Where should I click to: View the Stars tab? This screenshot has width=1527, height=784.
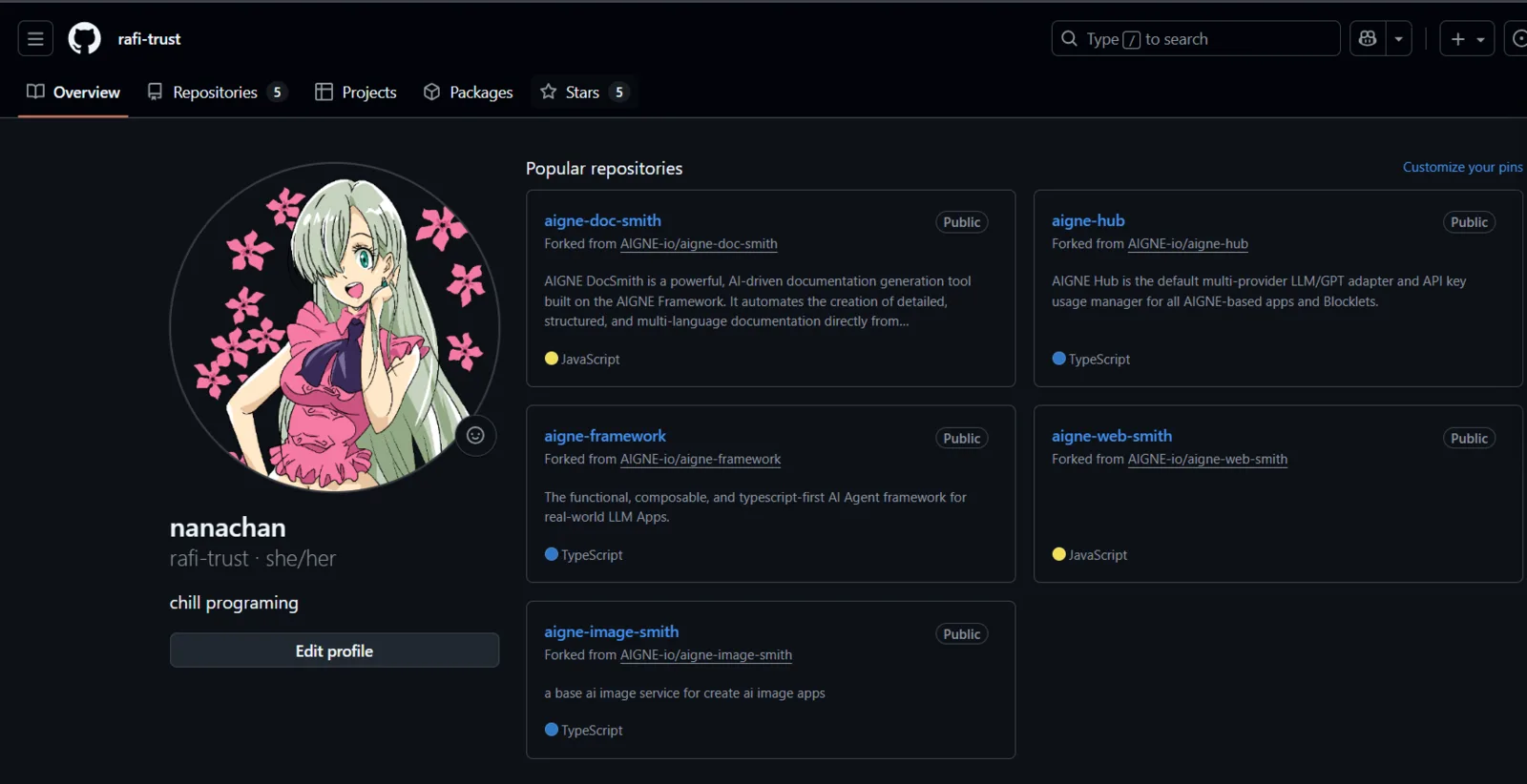point(584,93)
